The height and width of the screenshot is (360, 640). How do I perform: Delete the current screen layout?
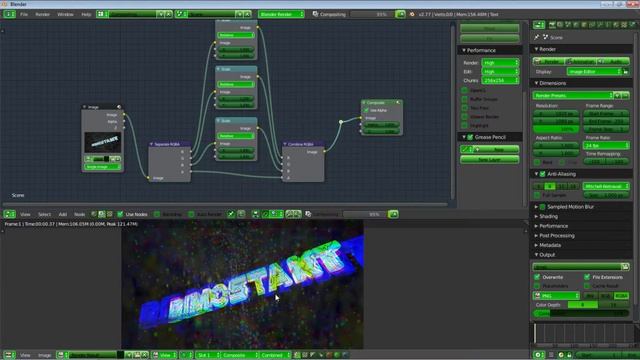[x=169, y=14]
